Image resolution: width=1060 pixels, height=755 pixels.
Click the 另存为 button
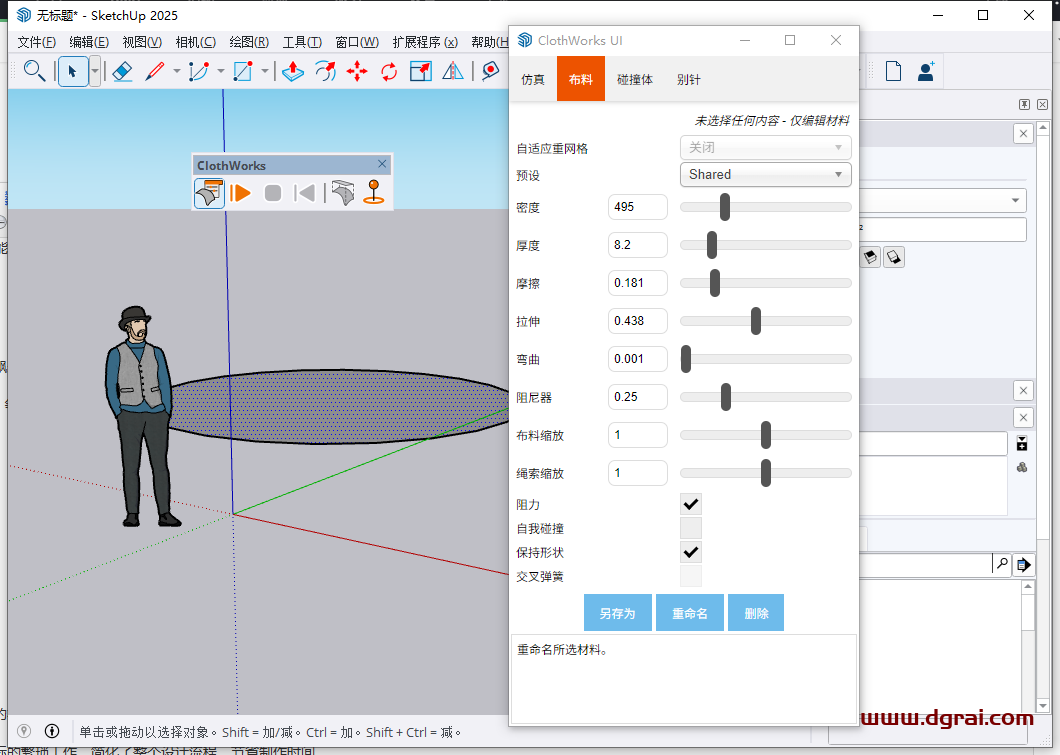pos(618,613)
